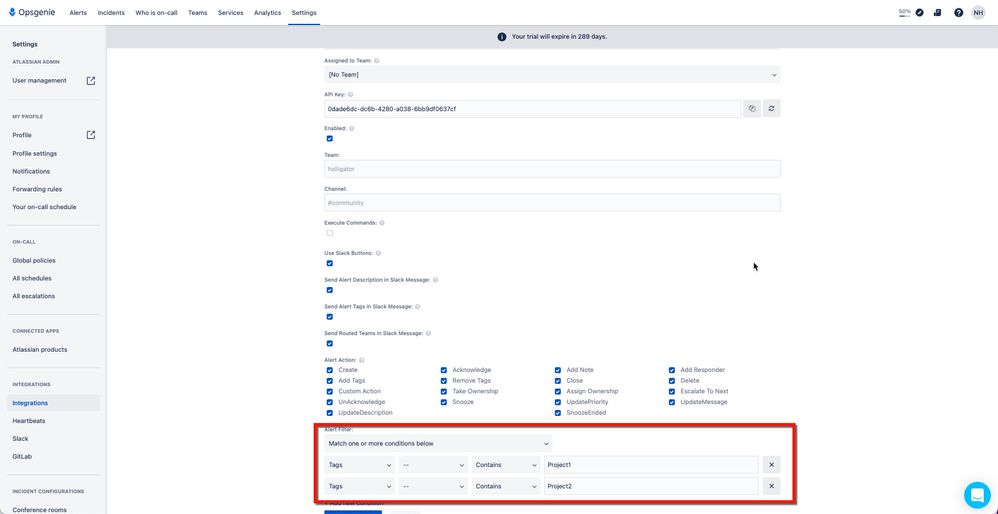Uncheck the Acknowledge alert action
The image size is (998, 514).
tap(444, 370)
